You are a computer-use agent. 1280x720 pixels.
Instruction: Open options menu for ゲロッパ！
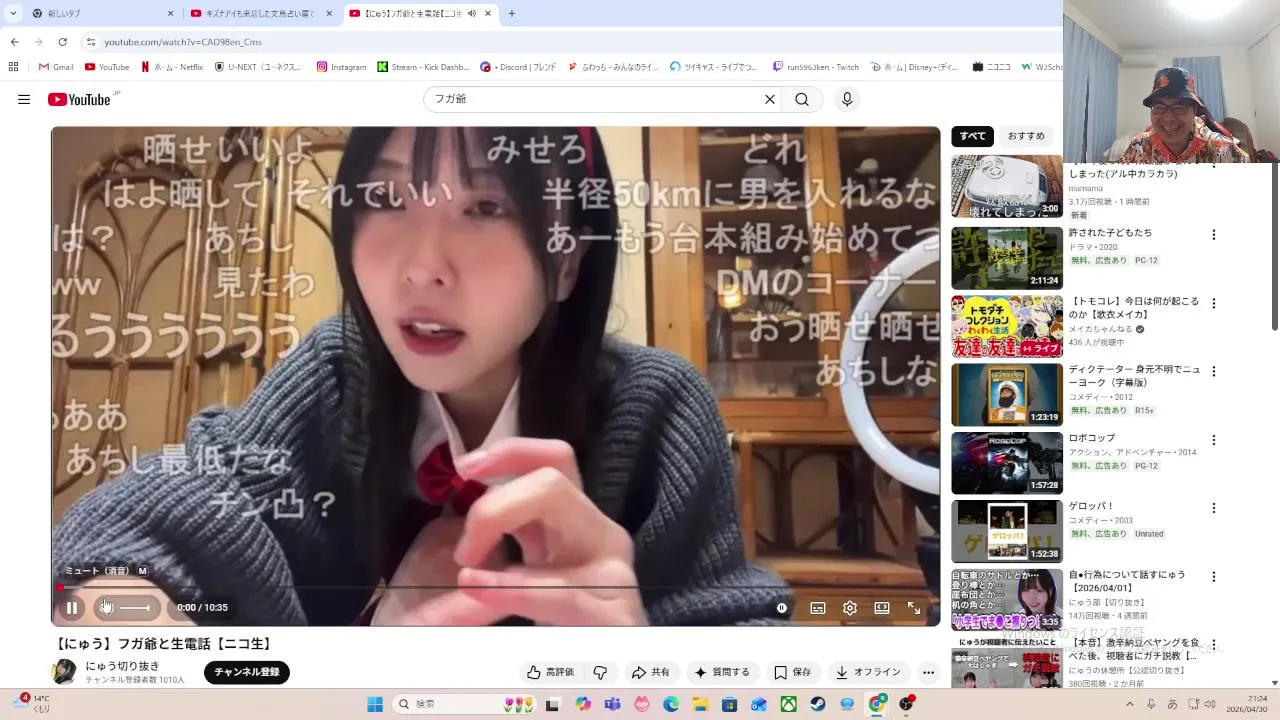click(1214, 508)
